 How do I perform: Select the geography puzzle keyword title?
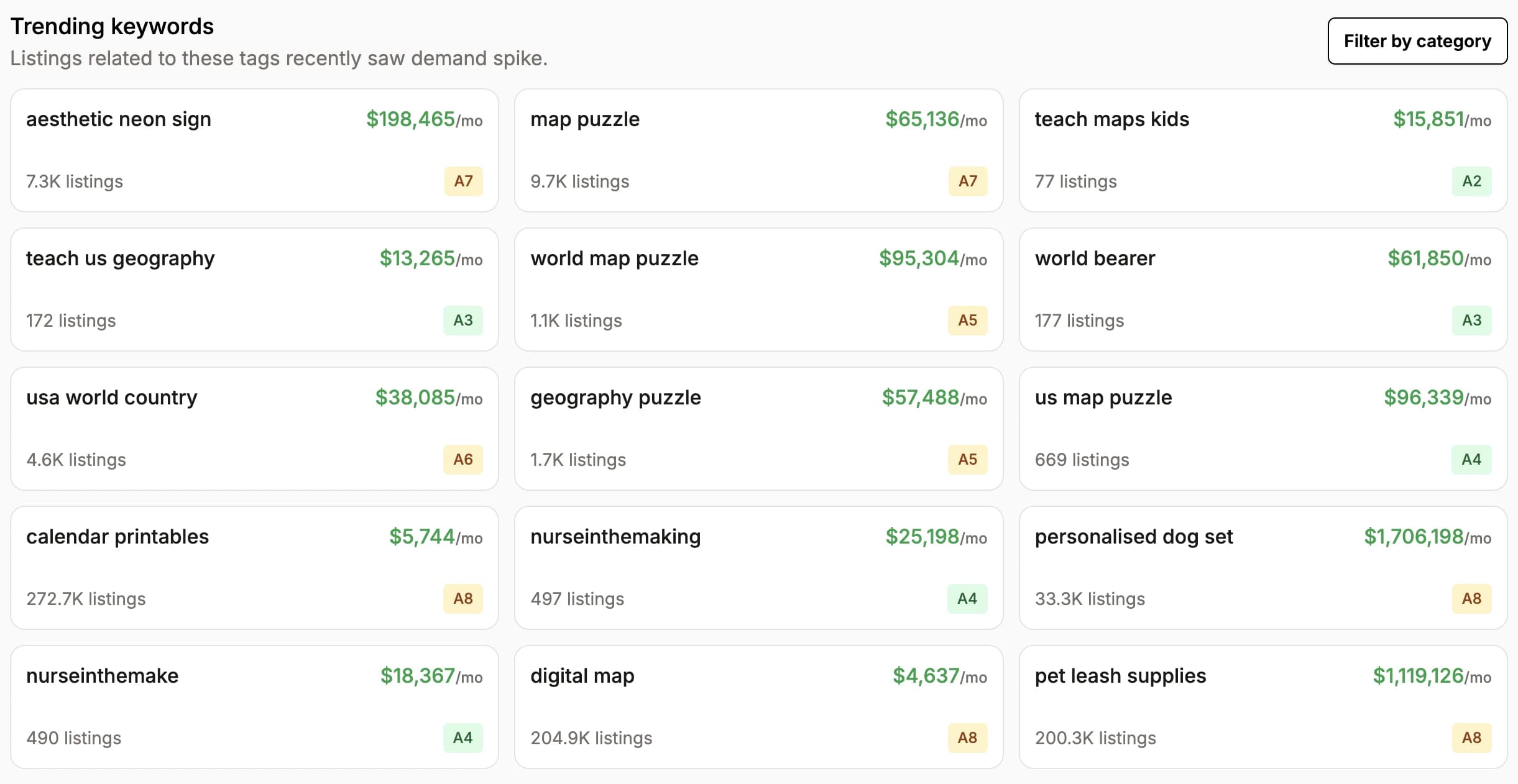coord(615,398)
